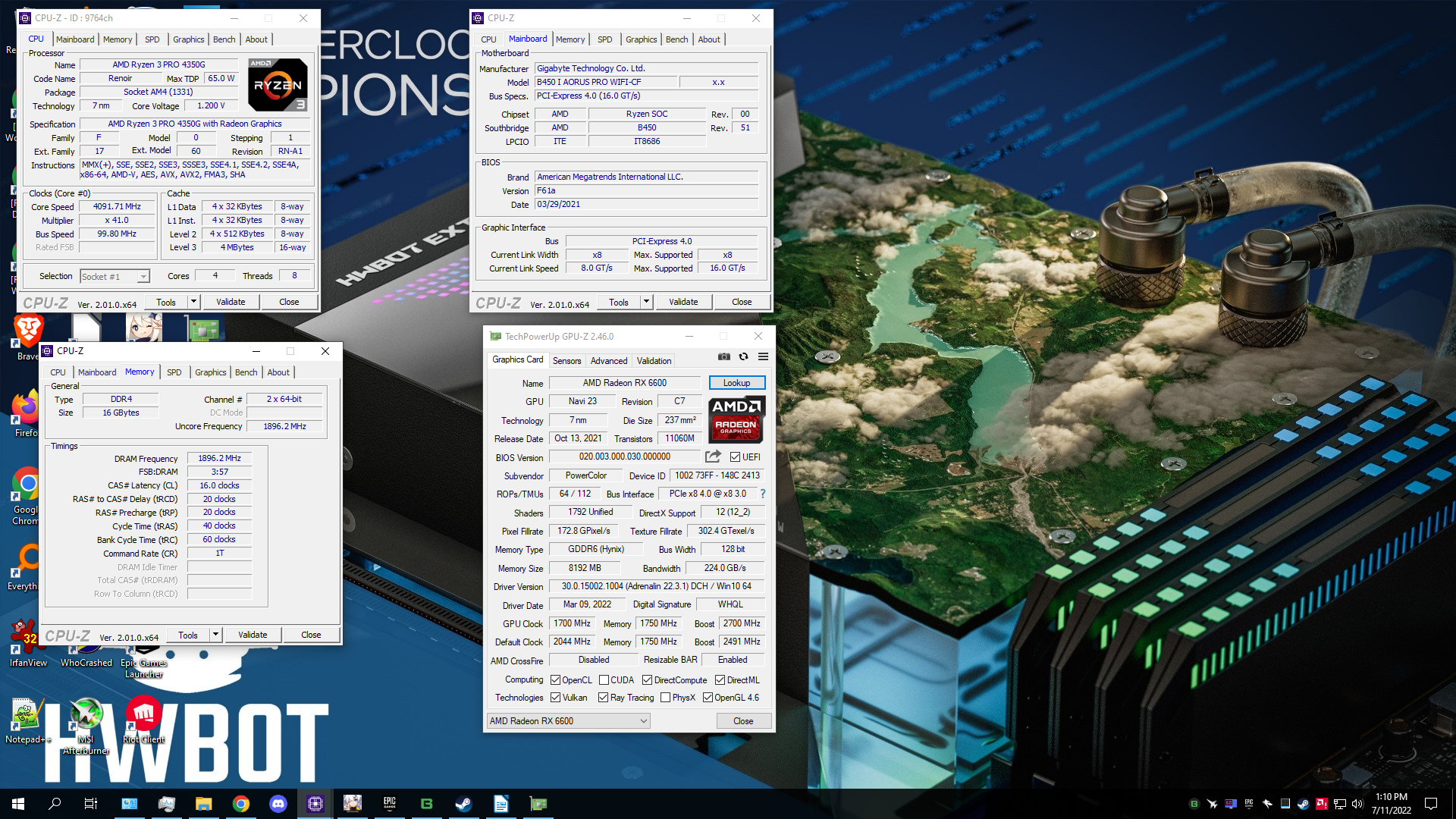This screenshot has width=1456, height=819.
Task: Toggle the Ray Tracing checkbox
Action: click(603, 698)
